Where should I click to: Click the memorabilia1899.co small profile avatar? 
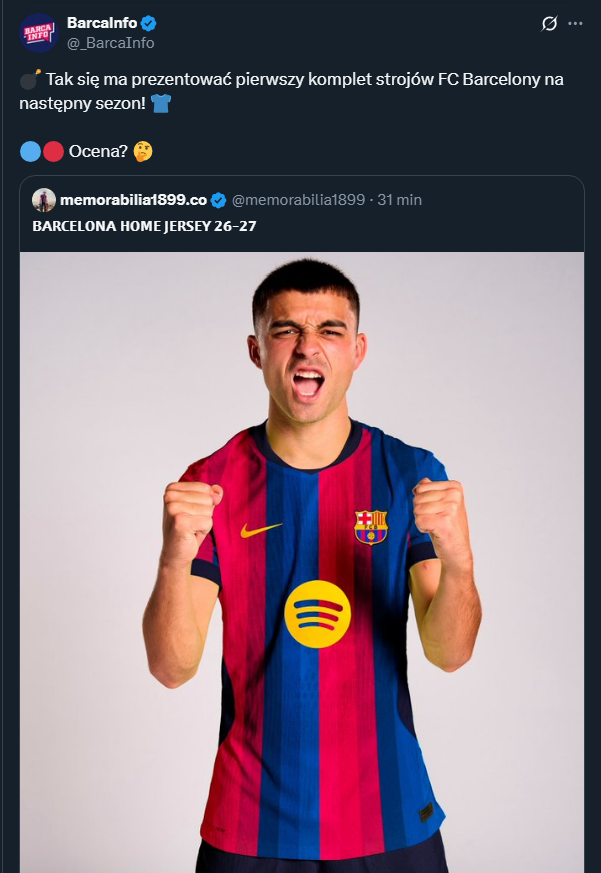(44, 200)
